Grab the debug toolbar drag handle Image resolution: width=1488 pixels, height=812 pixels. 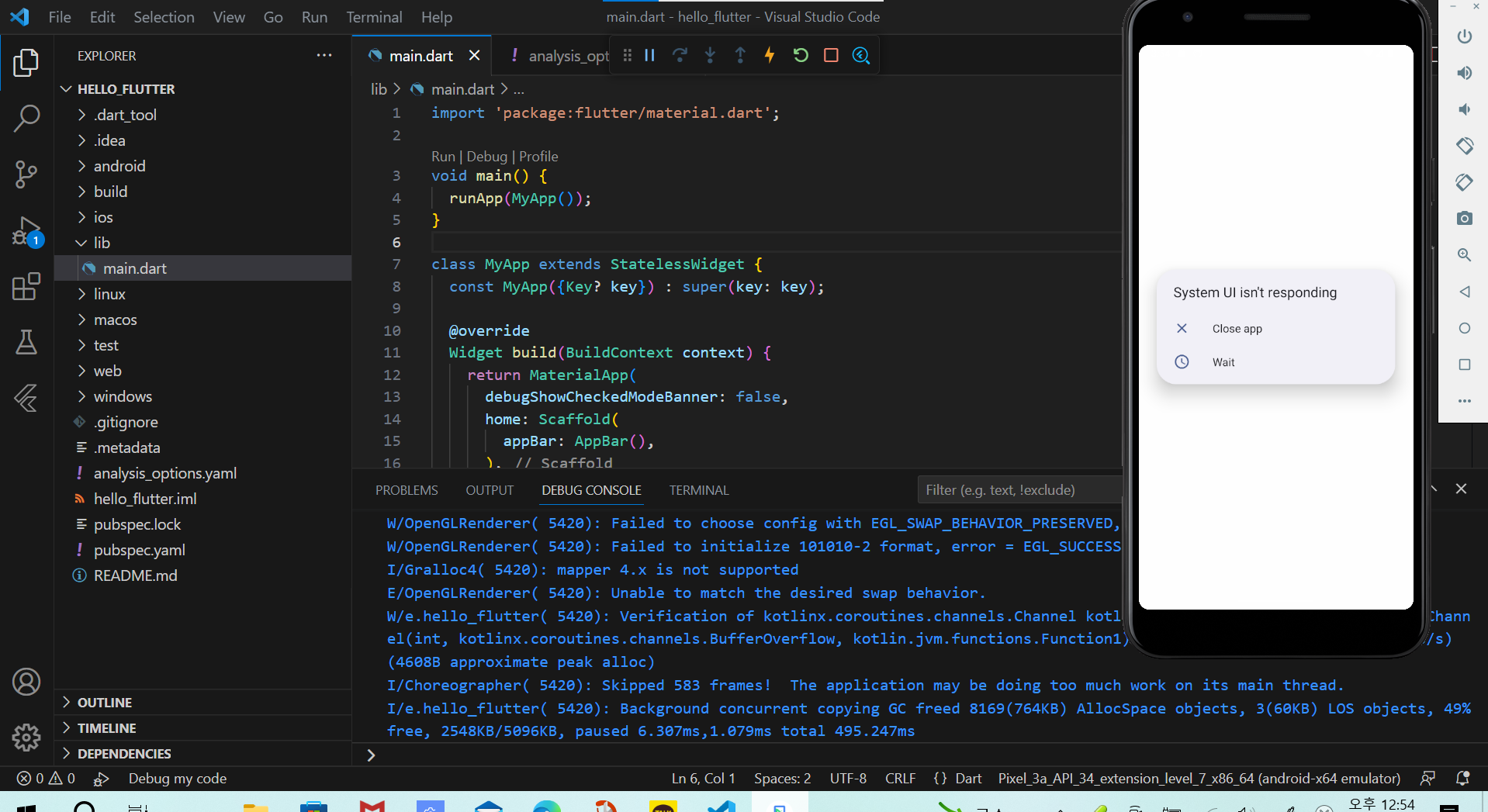coord(627,55)
